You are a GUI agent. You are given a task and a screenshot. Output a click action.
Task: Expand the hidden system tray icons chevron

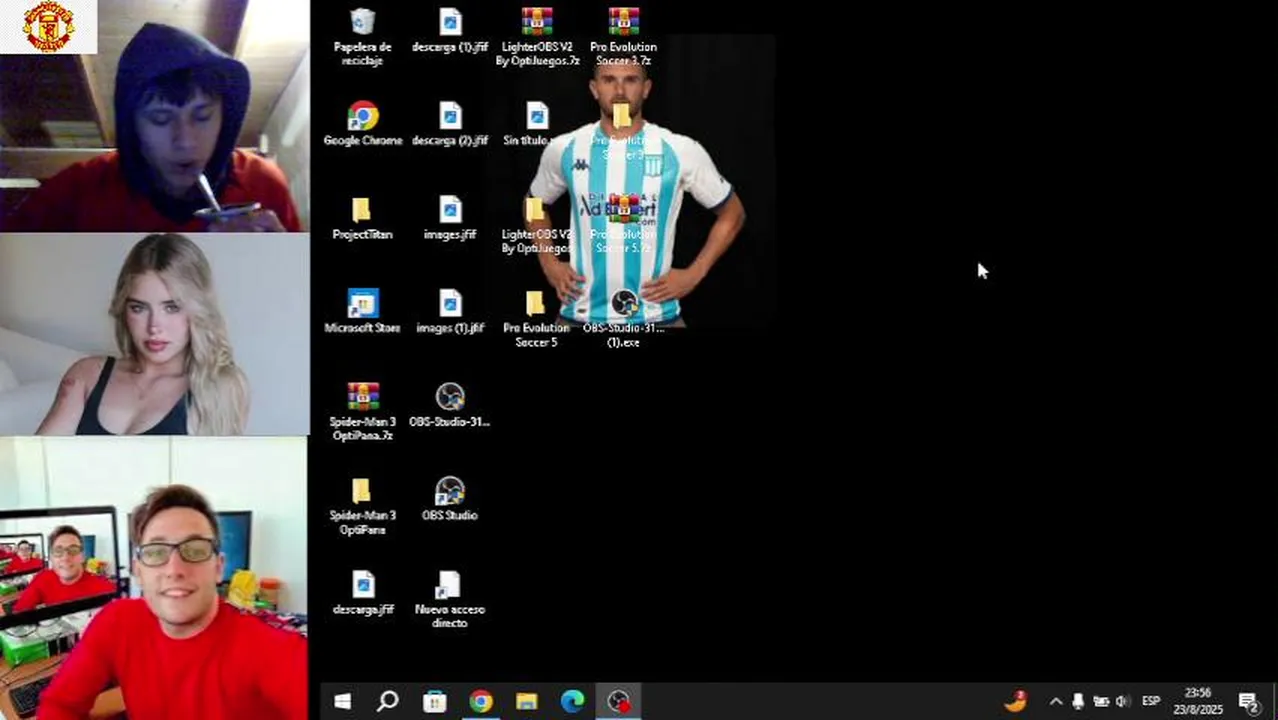(1056, 702)
